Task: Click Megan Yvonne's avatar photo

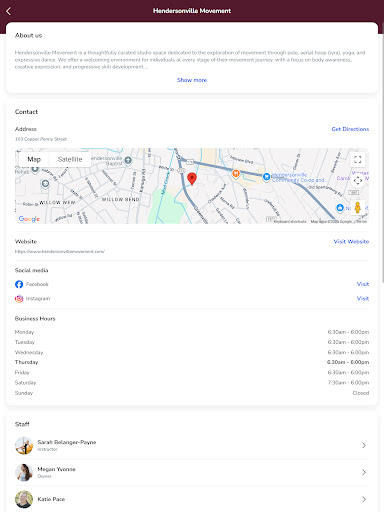Action: 24,473
